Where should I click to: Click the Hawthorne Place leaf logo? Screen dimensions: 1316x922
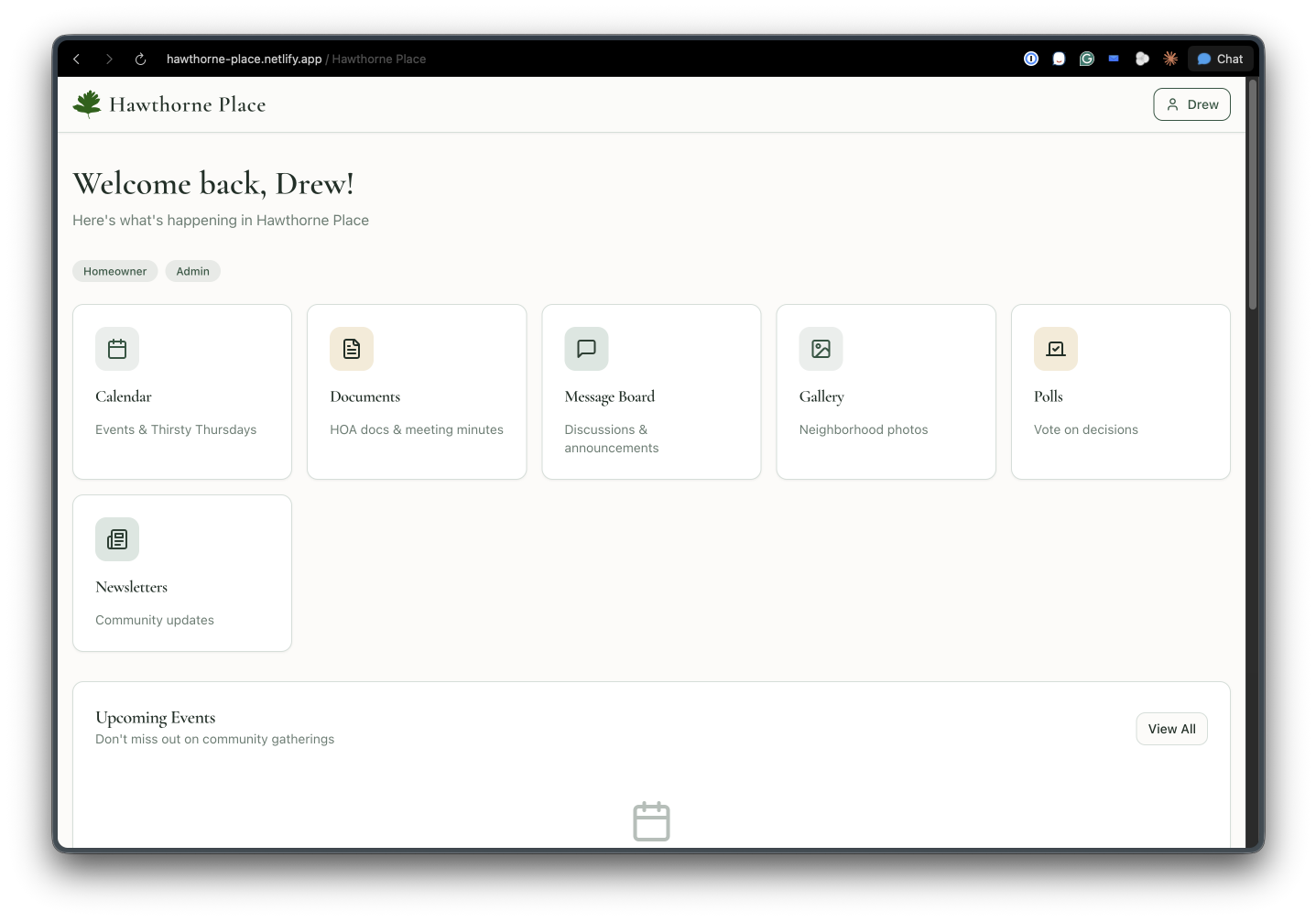(85, 103)
